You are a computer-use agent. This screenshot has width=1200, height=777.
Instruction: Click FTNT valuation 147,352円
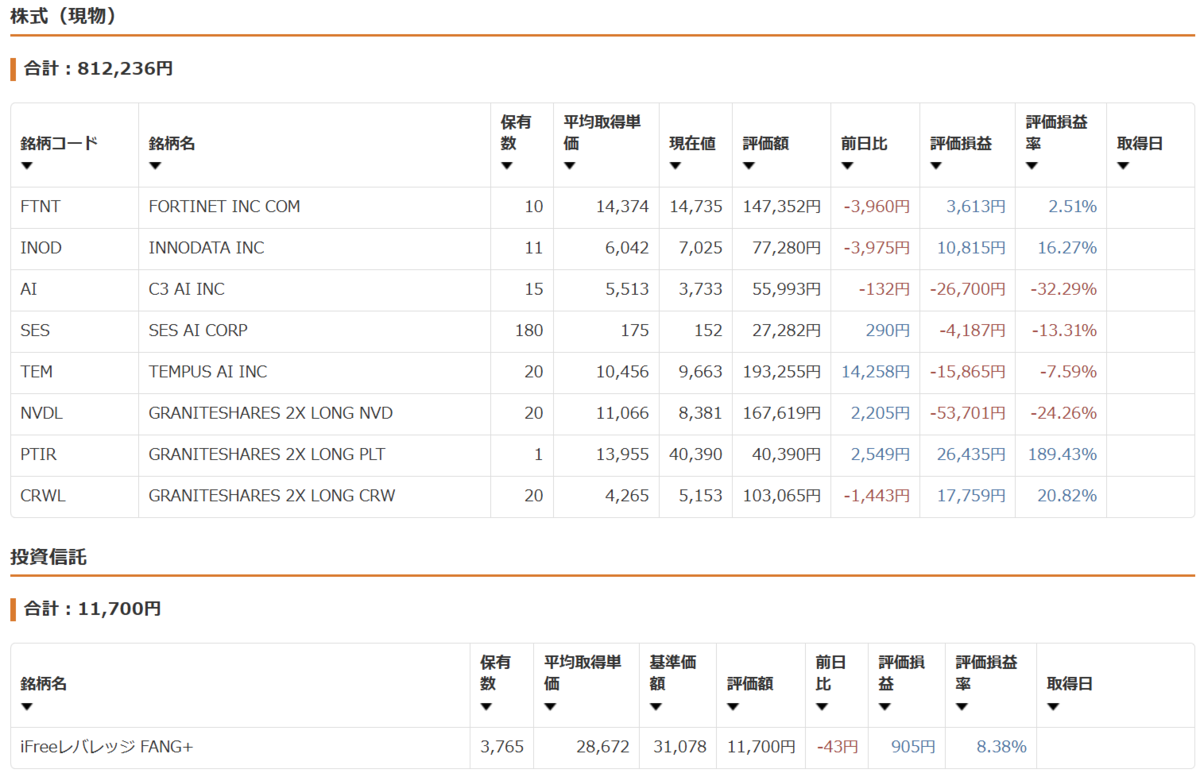782,206
